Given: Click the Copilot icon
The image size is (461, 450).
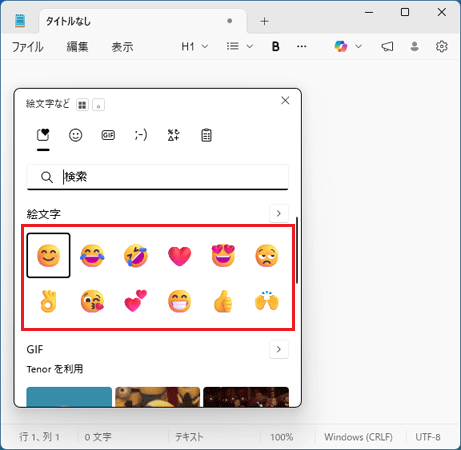Looking at the screenshot, I should coord(341,46).
